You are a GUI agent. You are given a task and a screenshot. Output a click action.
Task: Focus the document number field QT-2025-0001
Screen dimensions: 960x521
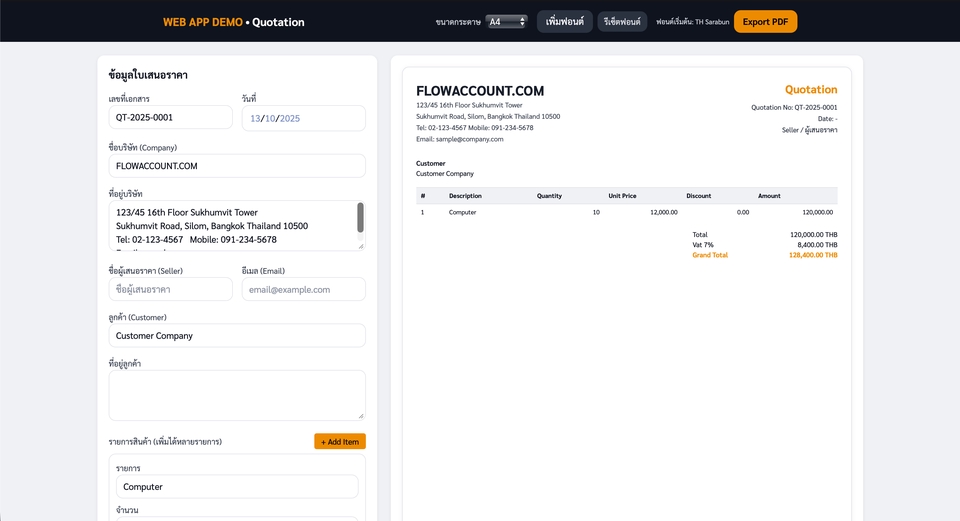click(170, 117)
